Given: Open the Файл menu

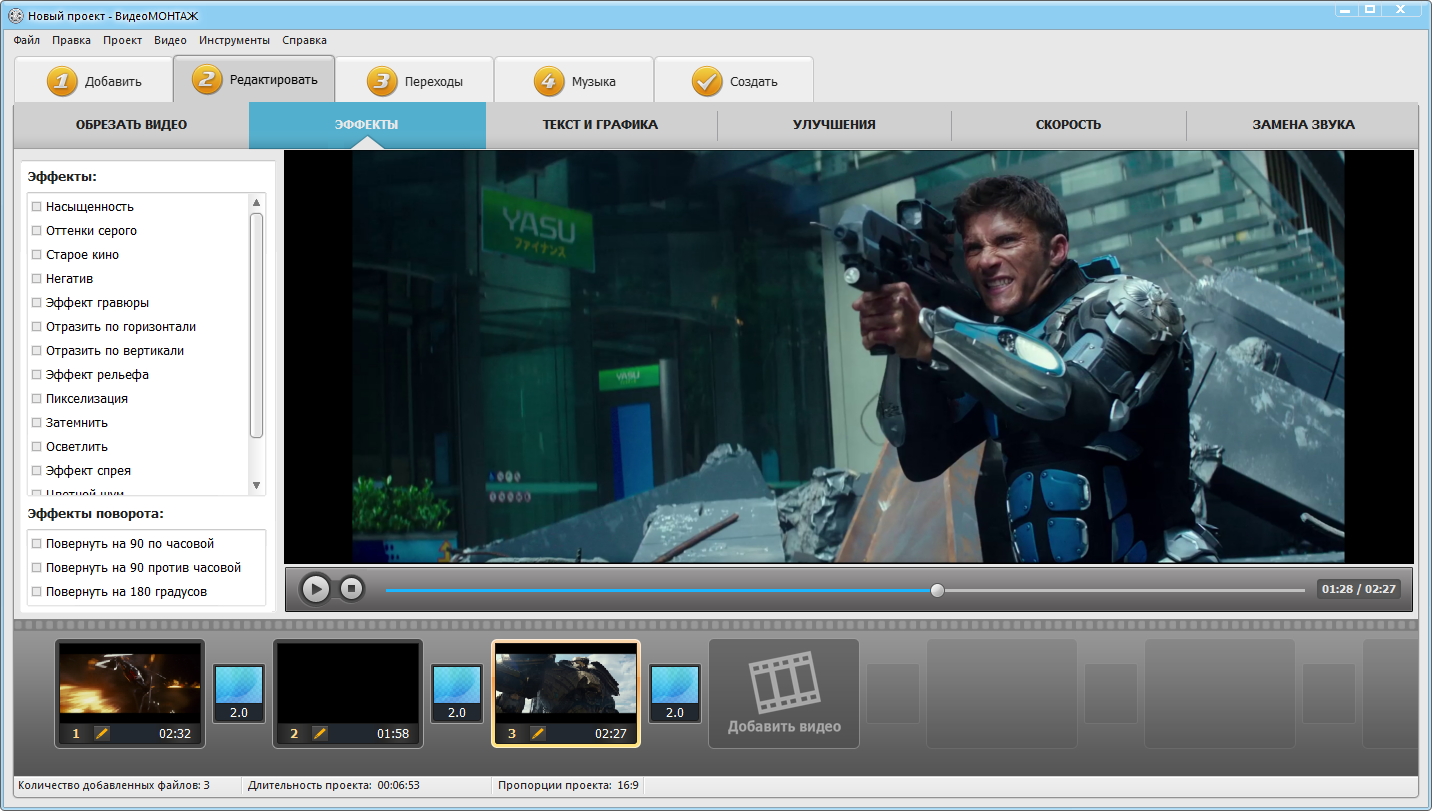Looking at the screenshot, I should (x=27, y=40).
